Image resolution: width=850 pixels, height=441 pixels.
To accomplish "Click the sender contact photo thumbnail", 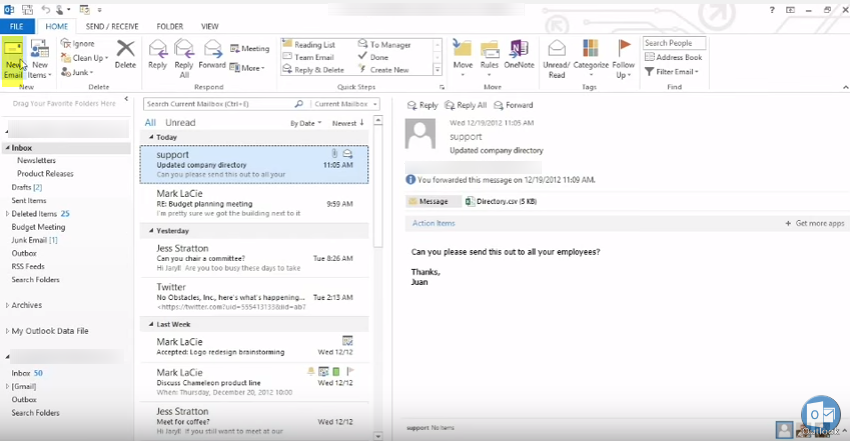I will click(420, 134).
